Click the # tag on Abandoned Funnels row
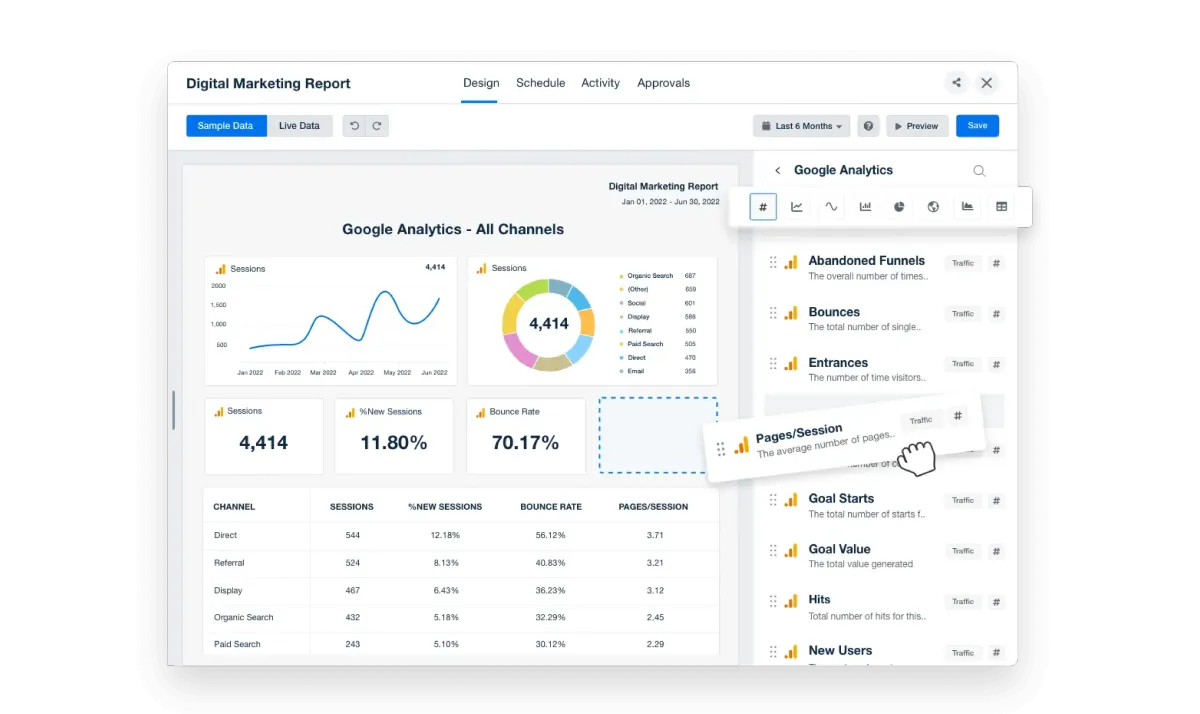 click(996, 263)
